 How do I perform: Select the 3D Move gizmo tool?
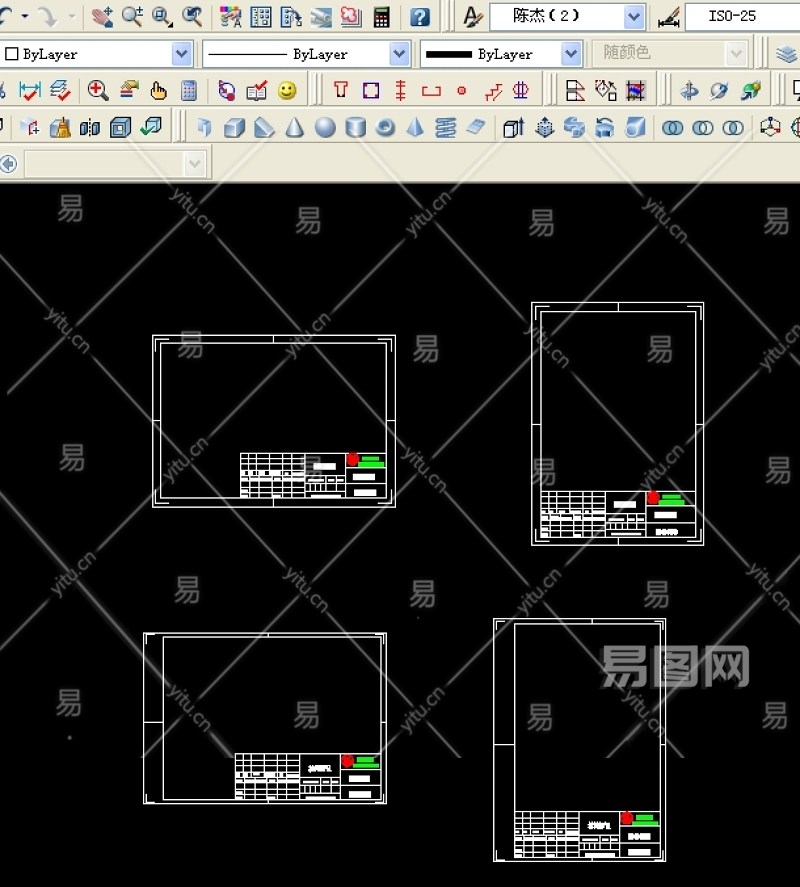[x=770, y=127]
